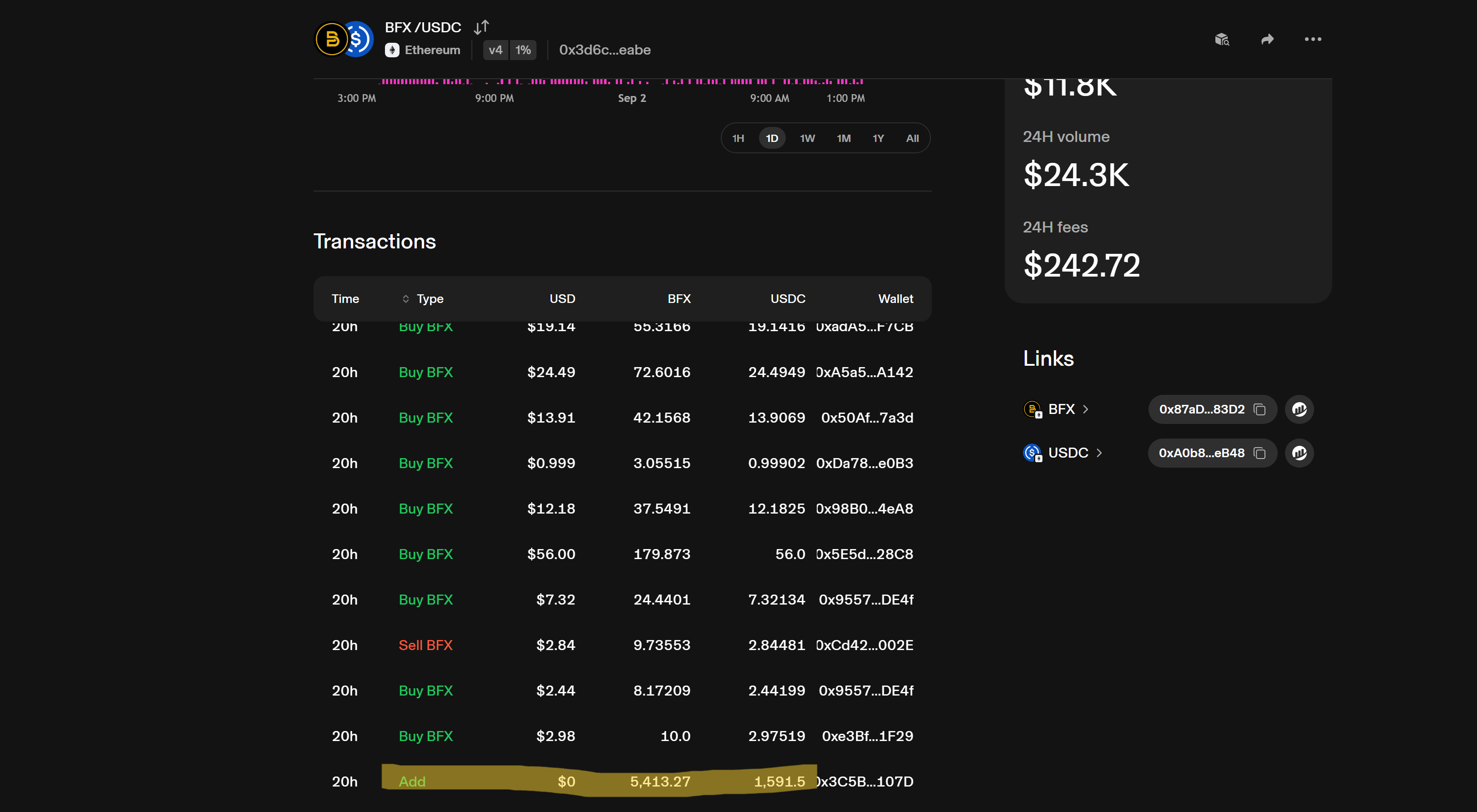Click the Sell BFX transaction type
The width and height of the screenshot is (1477, 812).
[425, 645]
